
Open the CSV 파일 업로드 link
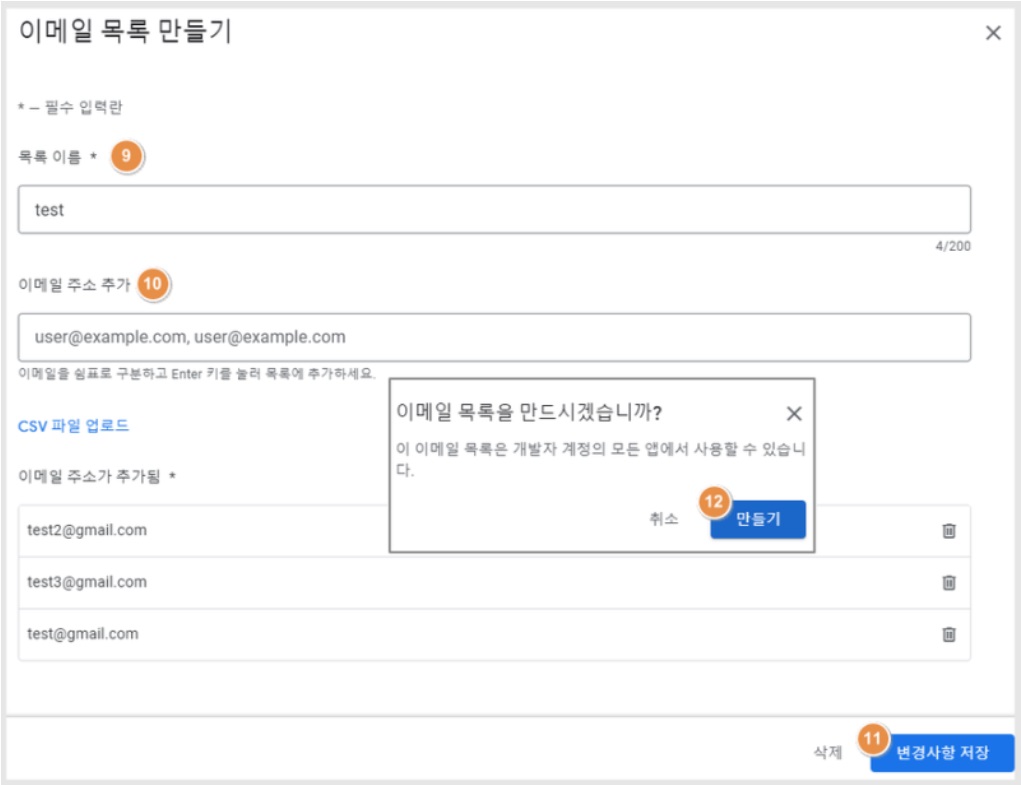pos(74,426)
